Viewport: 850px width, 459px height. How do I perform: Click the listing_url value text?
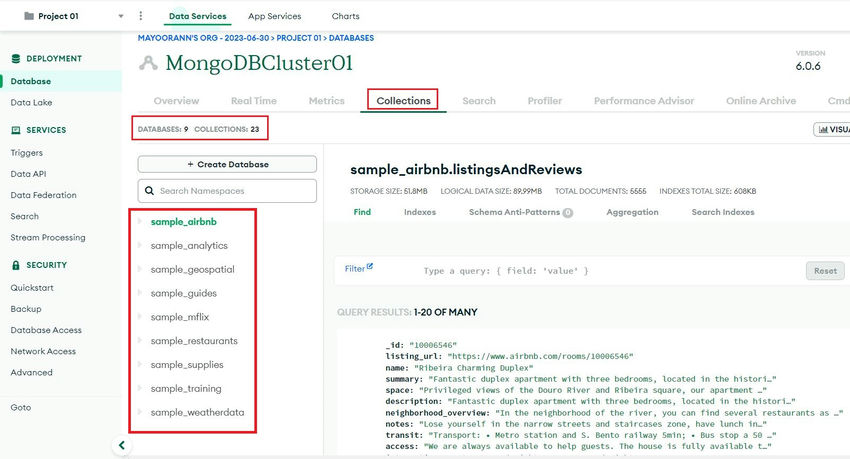pyautogui.click(x=540, y=357)
